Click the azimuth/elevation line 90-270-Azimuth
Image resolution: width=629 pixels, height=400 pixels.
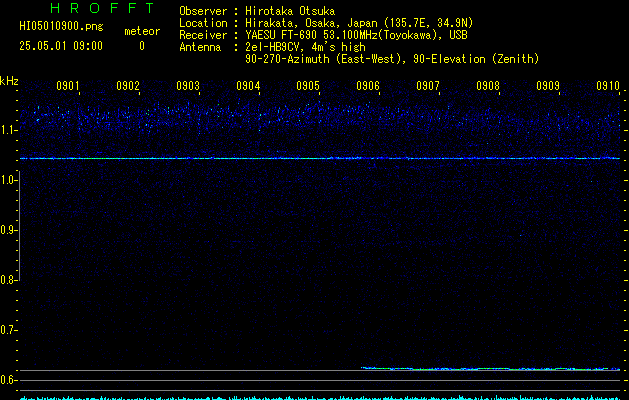pyautogui.click(x=392, y=59)
